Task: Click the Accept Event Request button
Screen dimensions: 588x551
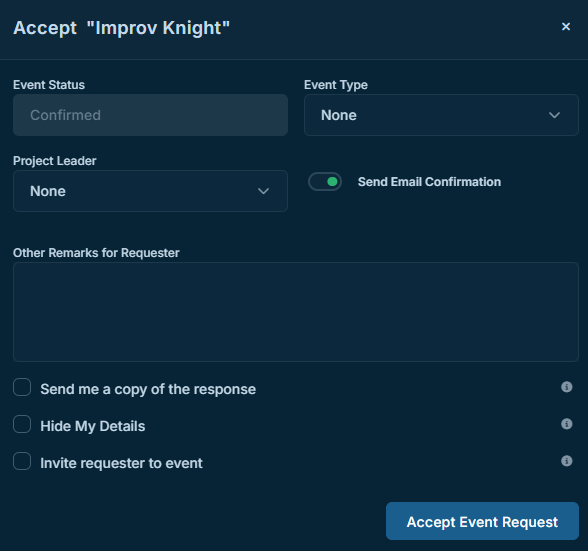Action: pos(482,521)
